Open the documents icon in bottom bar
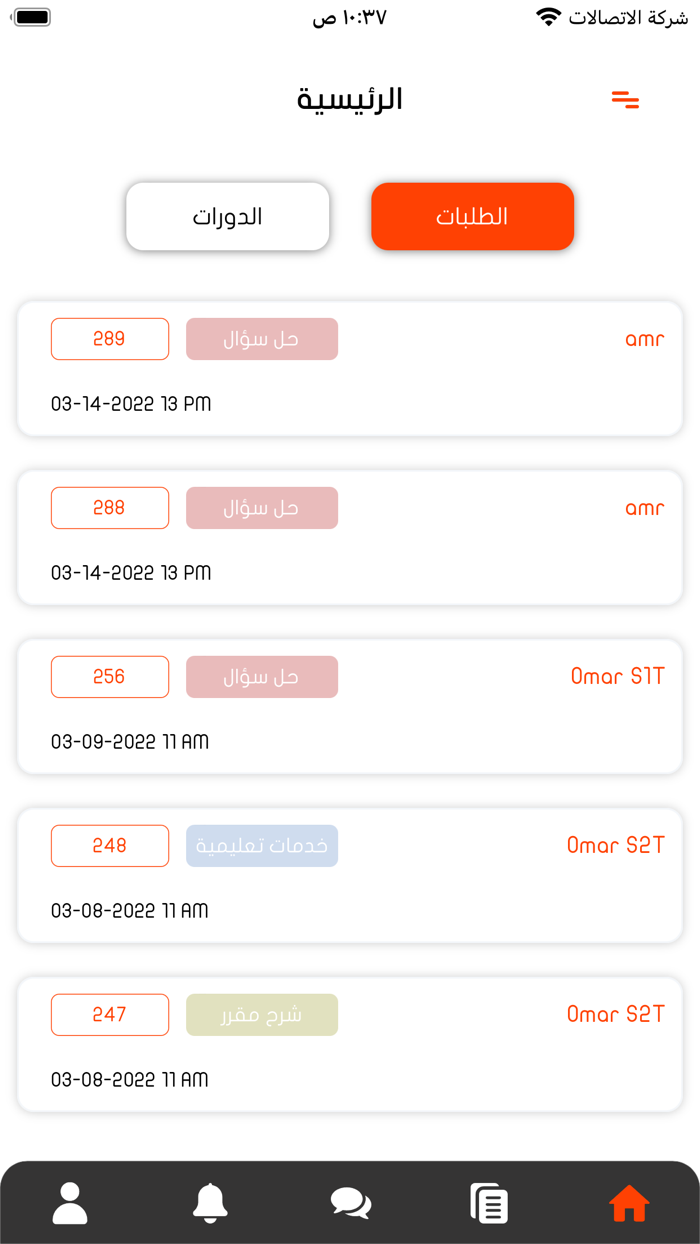 point(489,1203)
